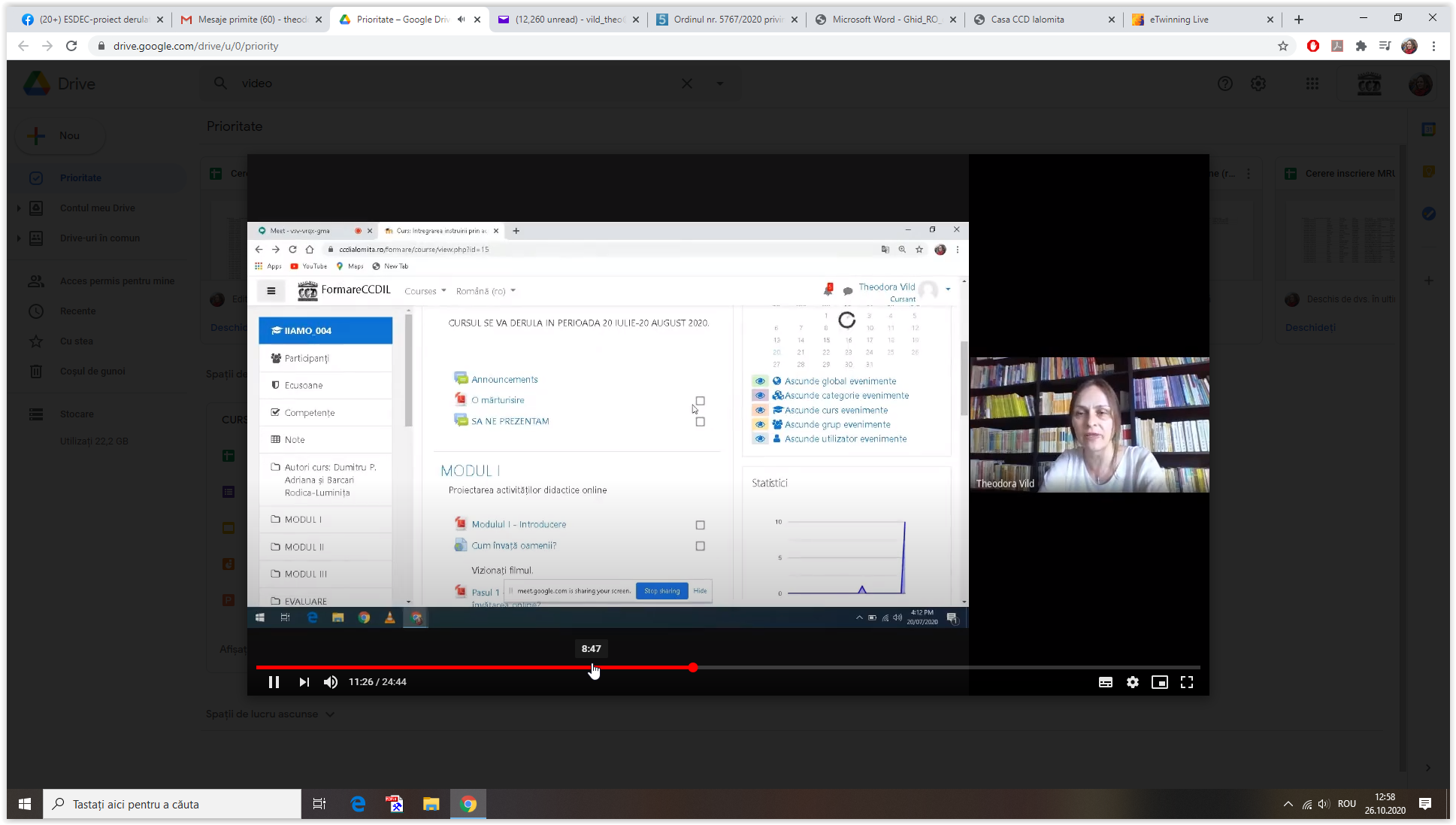Open the Google Calendar side panel icon
The height and width of the screenshot is (825, 1456).
(x=1429, y=129)
